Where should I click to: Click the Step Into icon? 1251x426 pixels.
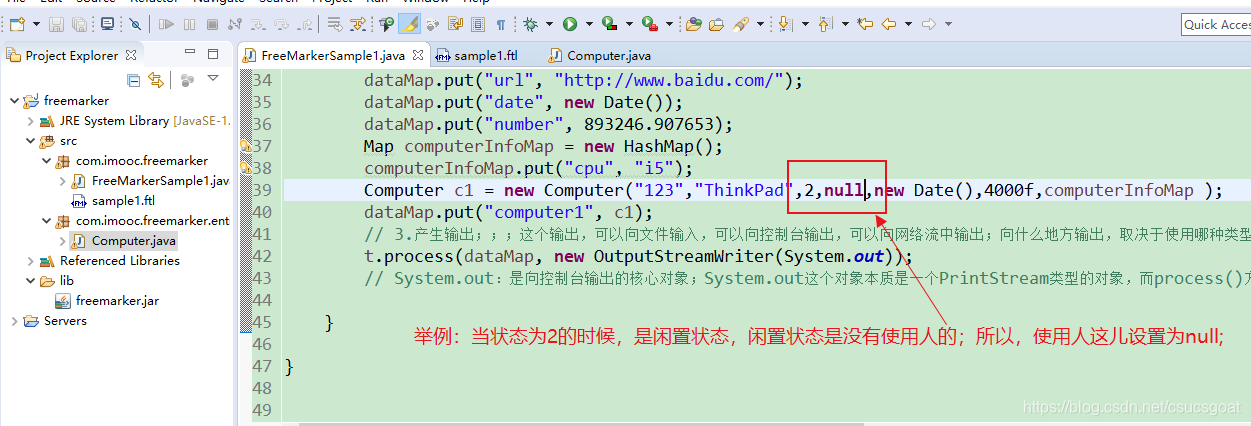pos(258,24)
